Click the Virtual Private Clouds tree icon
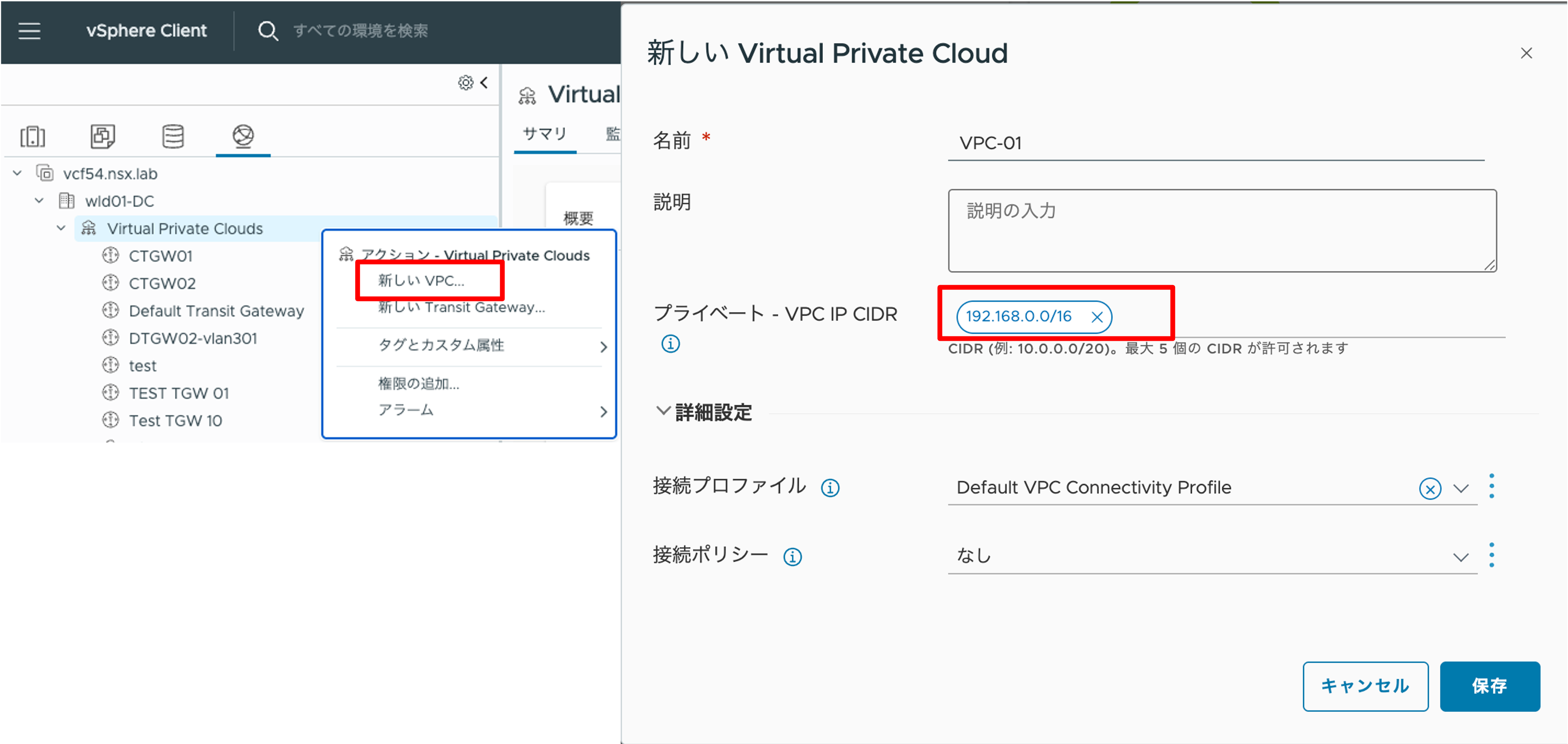 click(89, 228)
